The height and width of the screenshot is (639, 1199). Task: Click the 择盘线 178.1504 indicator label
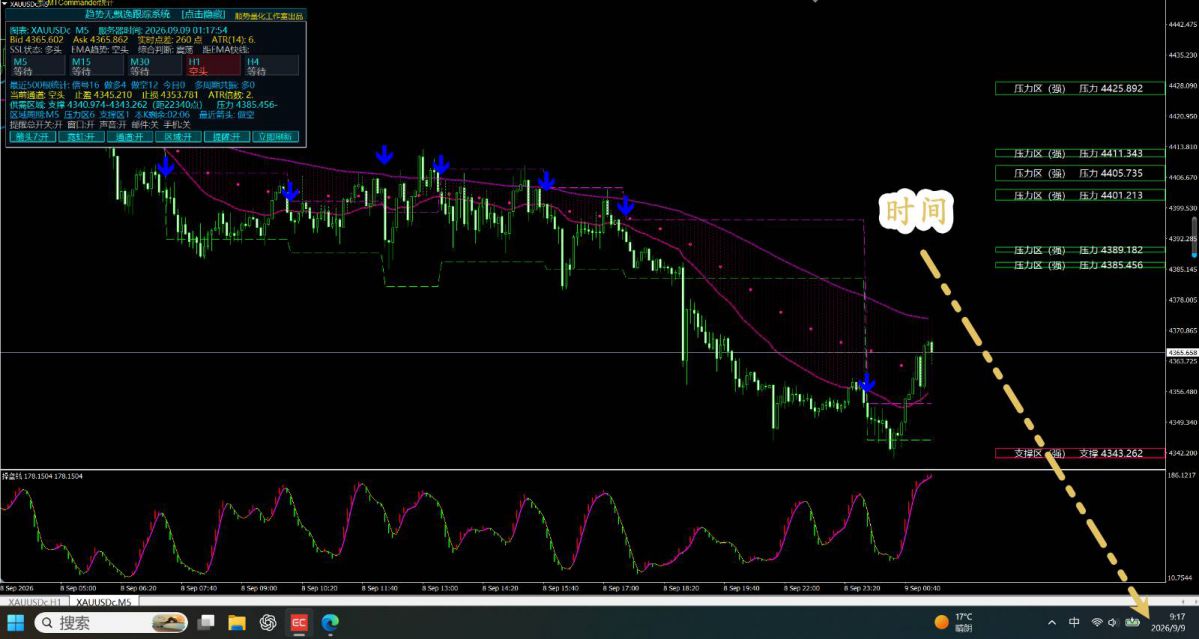tap(42, 476)
